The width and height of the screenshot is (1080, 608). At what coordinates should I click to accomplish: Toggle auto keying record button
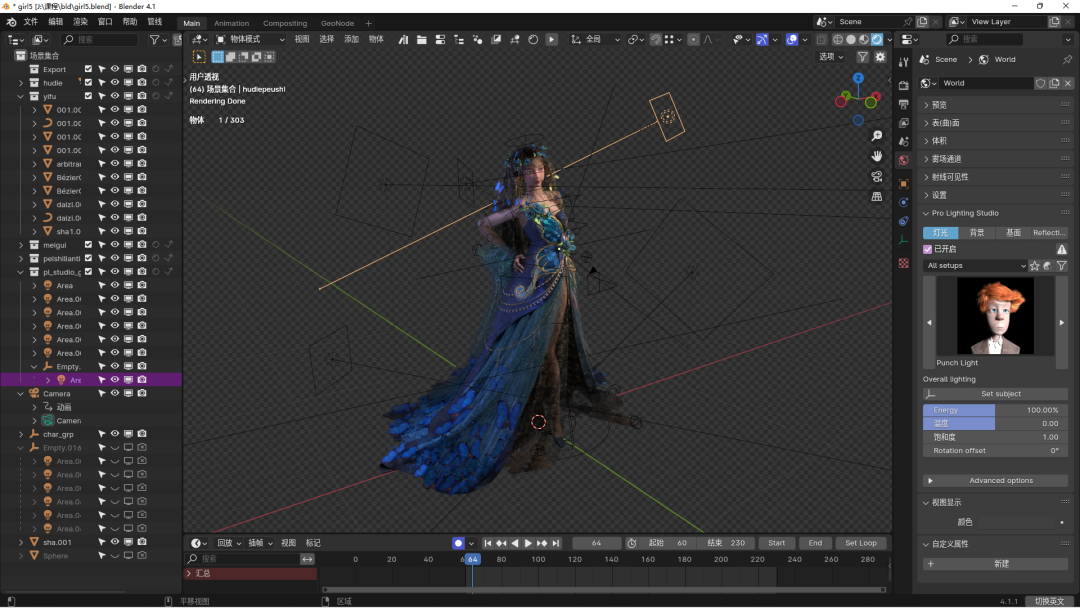(x=458, y=543)
